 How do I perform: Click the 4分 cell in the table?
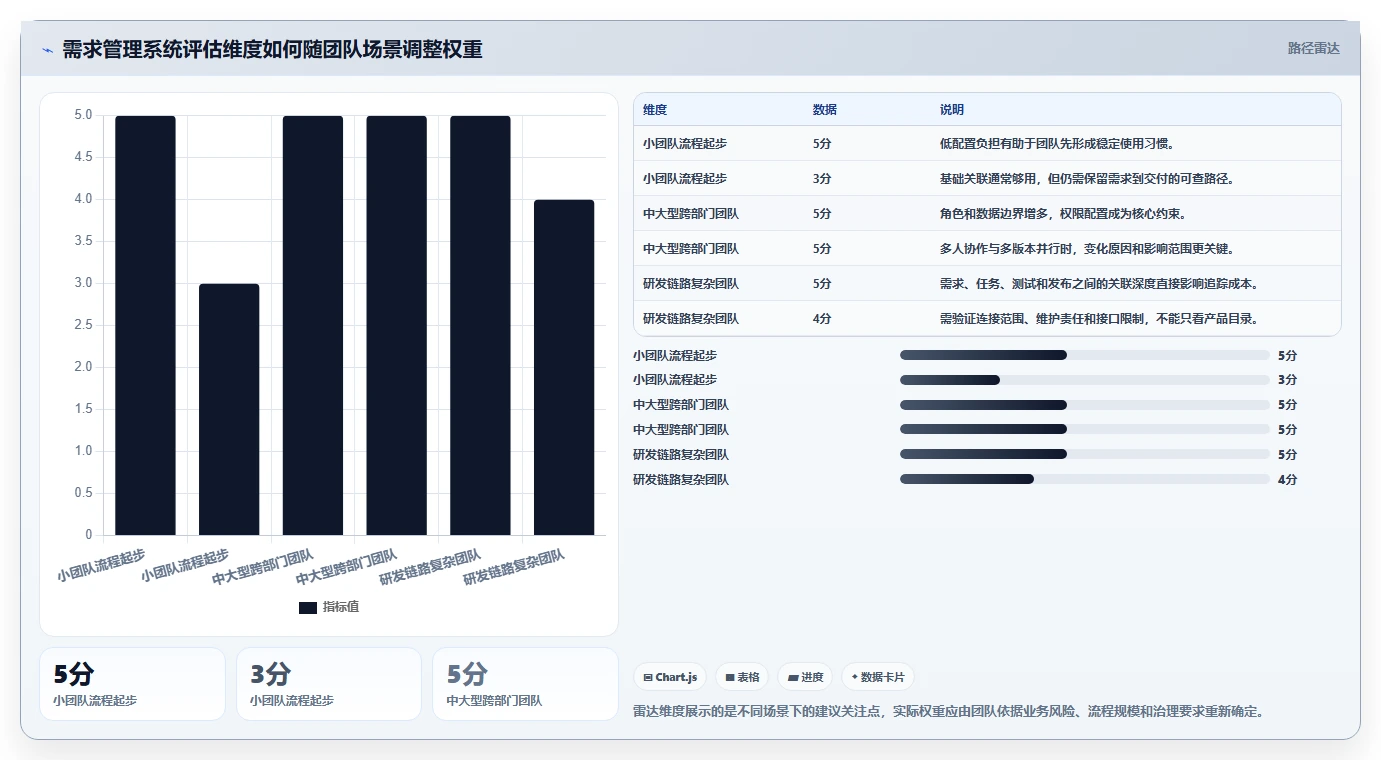(822, 319)
